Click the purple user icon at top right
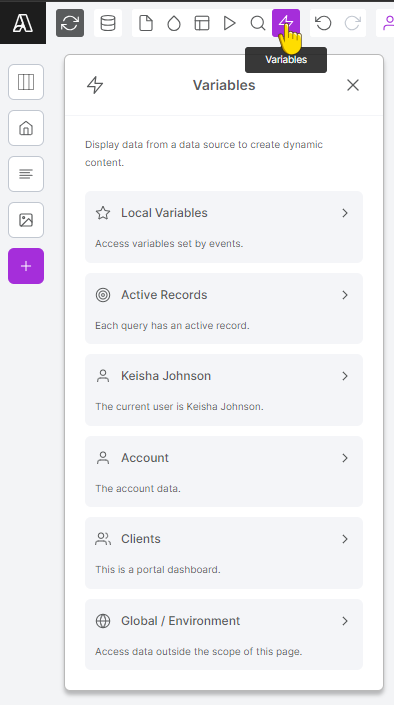The height and width of the screenshot is (705, 394). pos(388,23)
